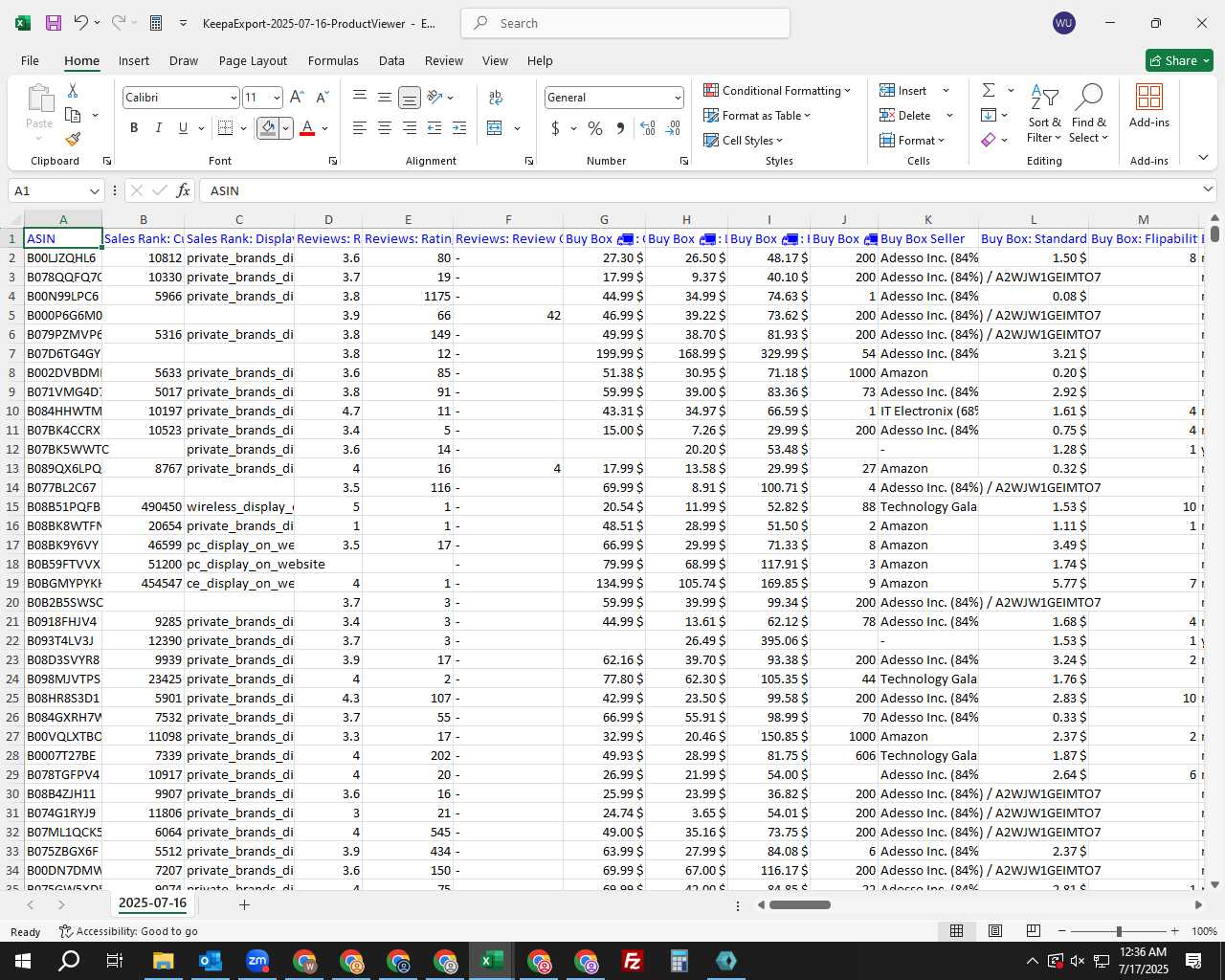Click the yellow fill color button

(x=268, y=128)
